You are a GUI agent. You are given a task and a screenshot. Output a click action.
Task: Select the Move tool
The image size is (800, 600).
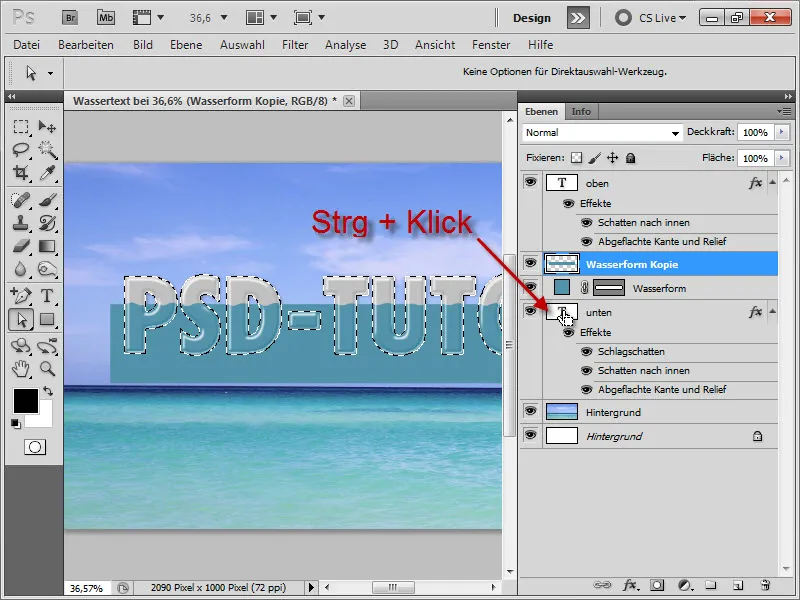point(47,126)
